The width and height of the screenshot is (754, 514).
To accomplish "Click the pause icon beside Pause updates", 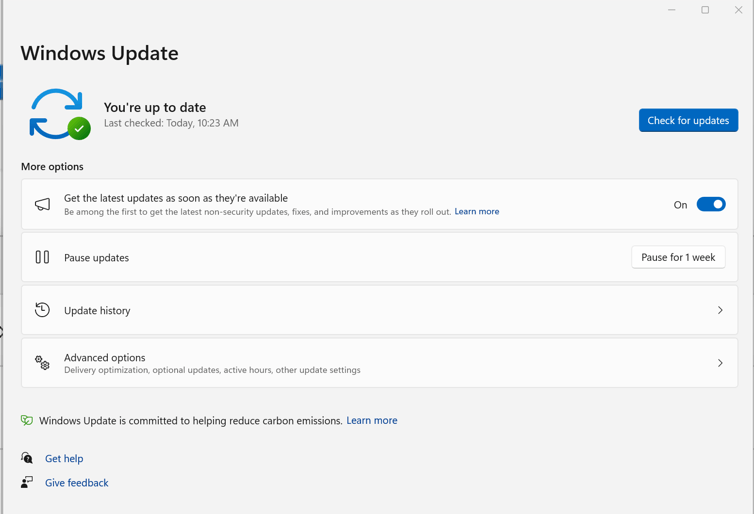I will 42,257.
